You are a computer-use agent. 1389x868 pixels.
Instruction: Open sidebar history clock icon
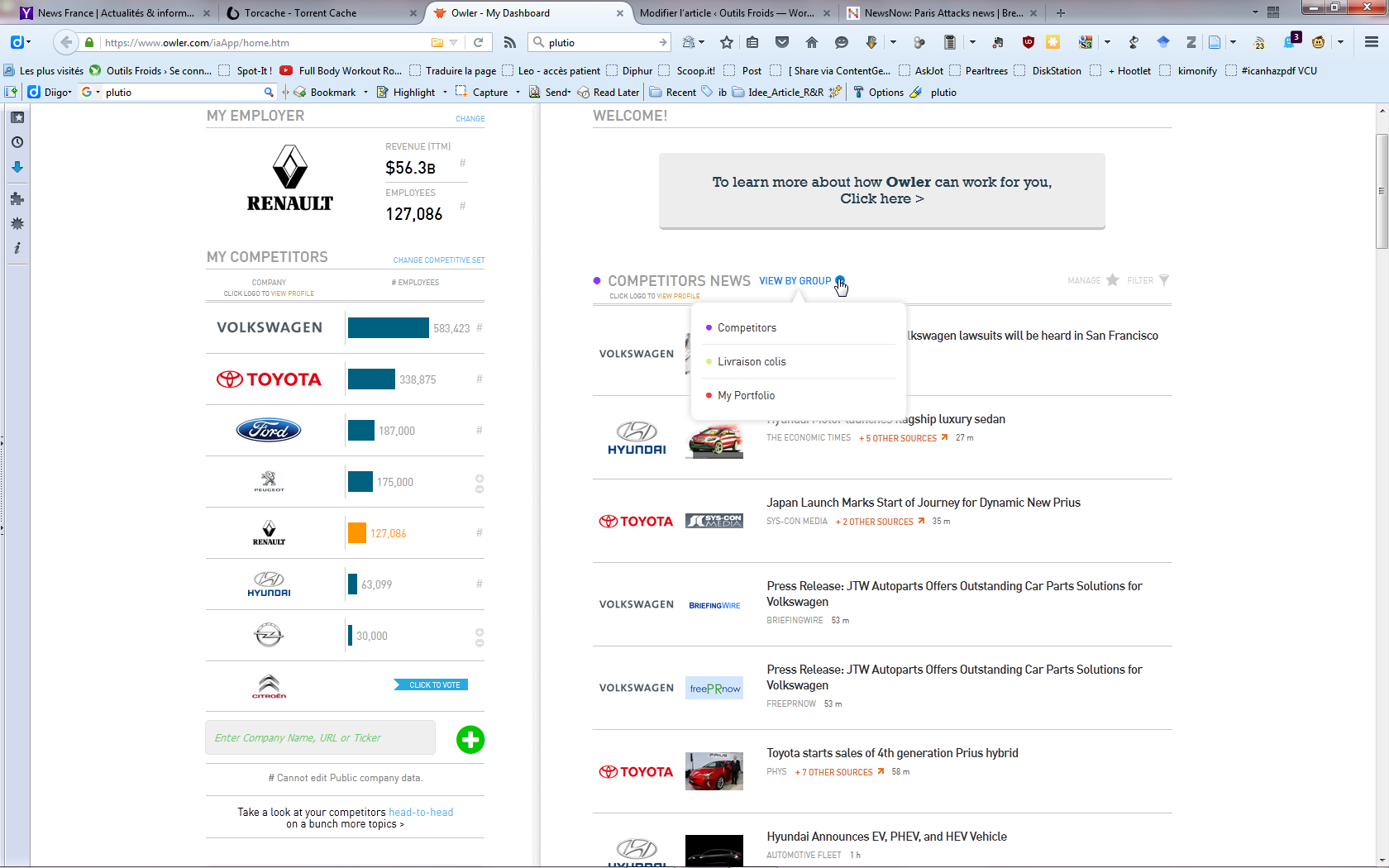[x=17, y=142]
